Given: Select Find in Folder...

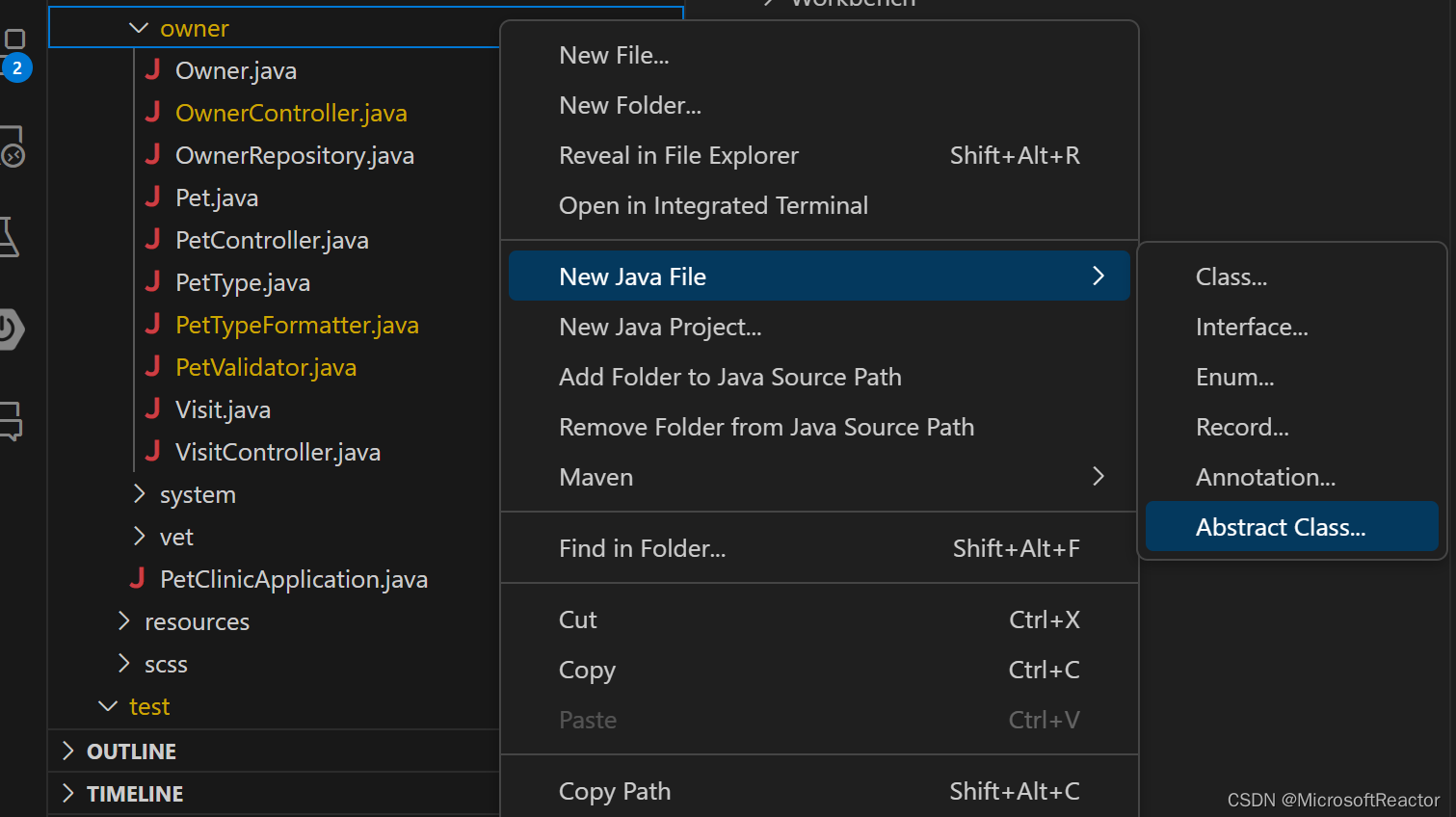Looking at the screenshot, I should click(x=819, y=548).
